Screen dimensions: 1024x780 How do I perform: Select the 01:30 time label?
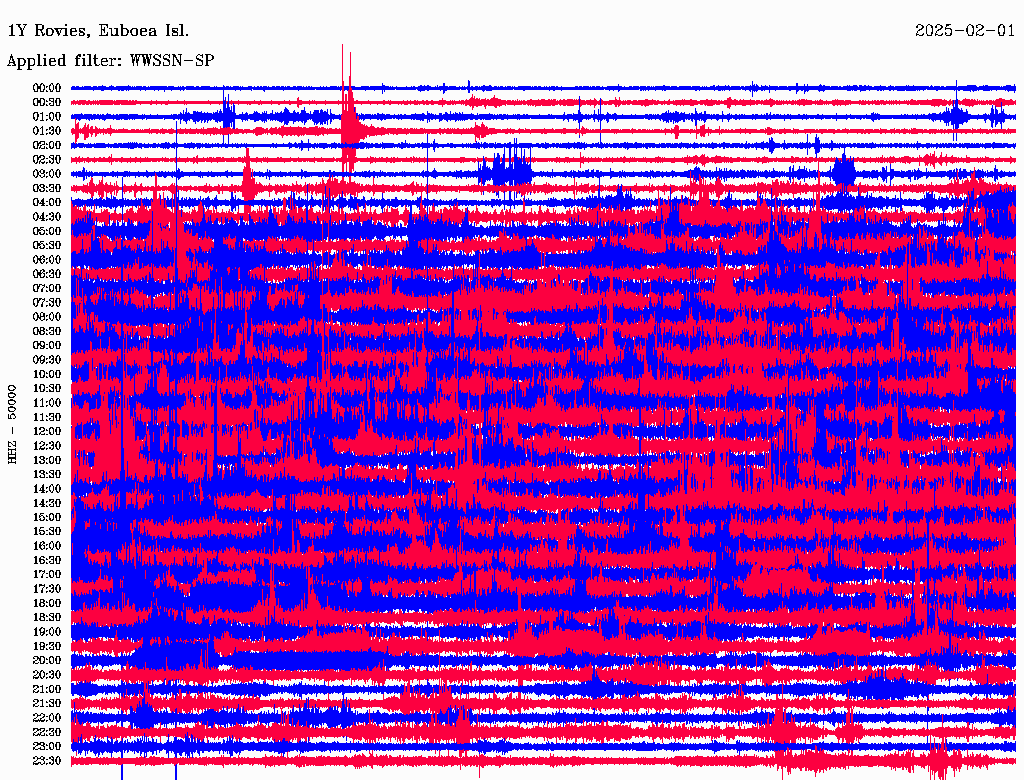(47, 131)
